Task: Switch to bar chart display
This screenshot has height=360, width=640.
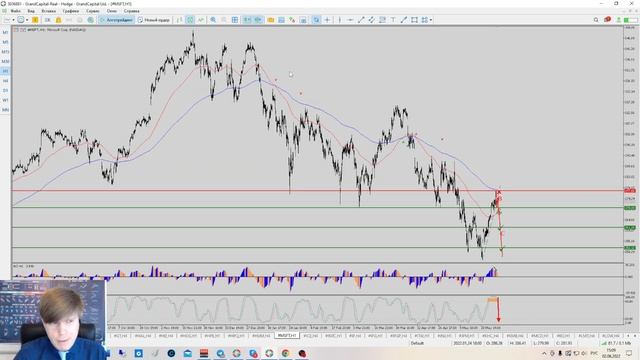Action: pyautogui.click(x=179, y=20)
